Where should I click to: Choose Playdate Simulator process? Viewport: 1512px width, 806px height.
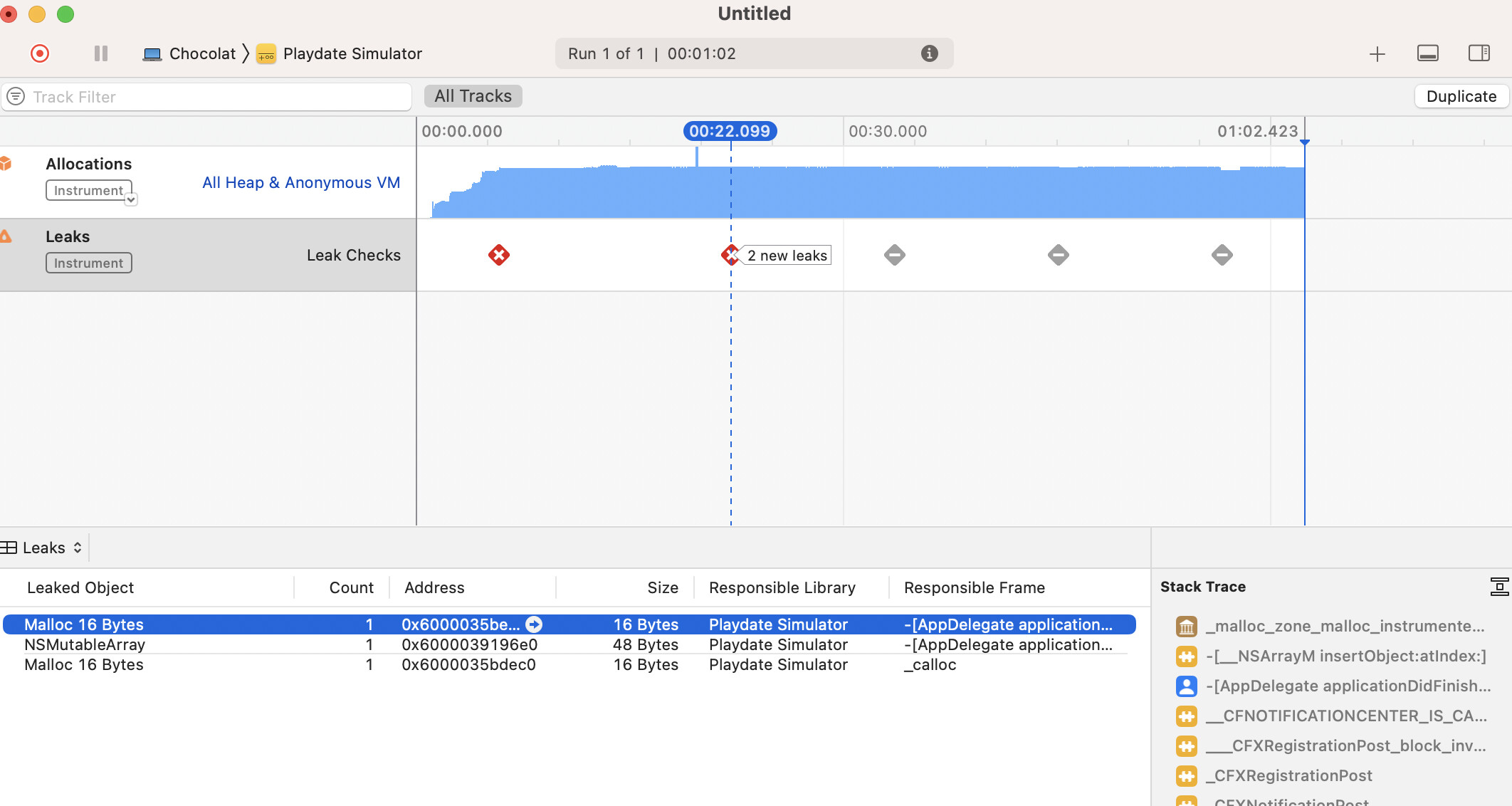coord(340,53)
